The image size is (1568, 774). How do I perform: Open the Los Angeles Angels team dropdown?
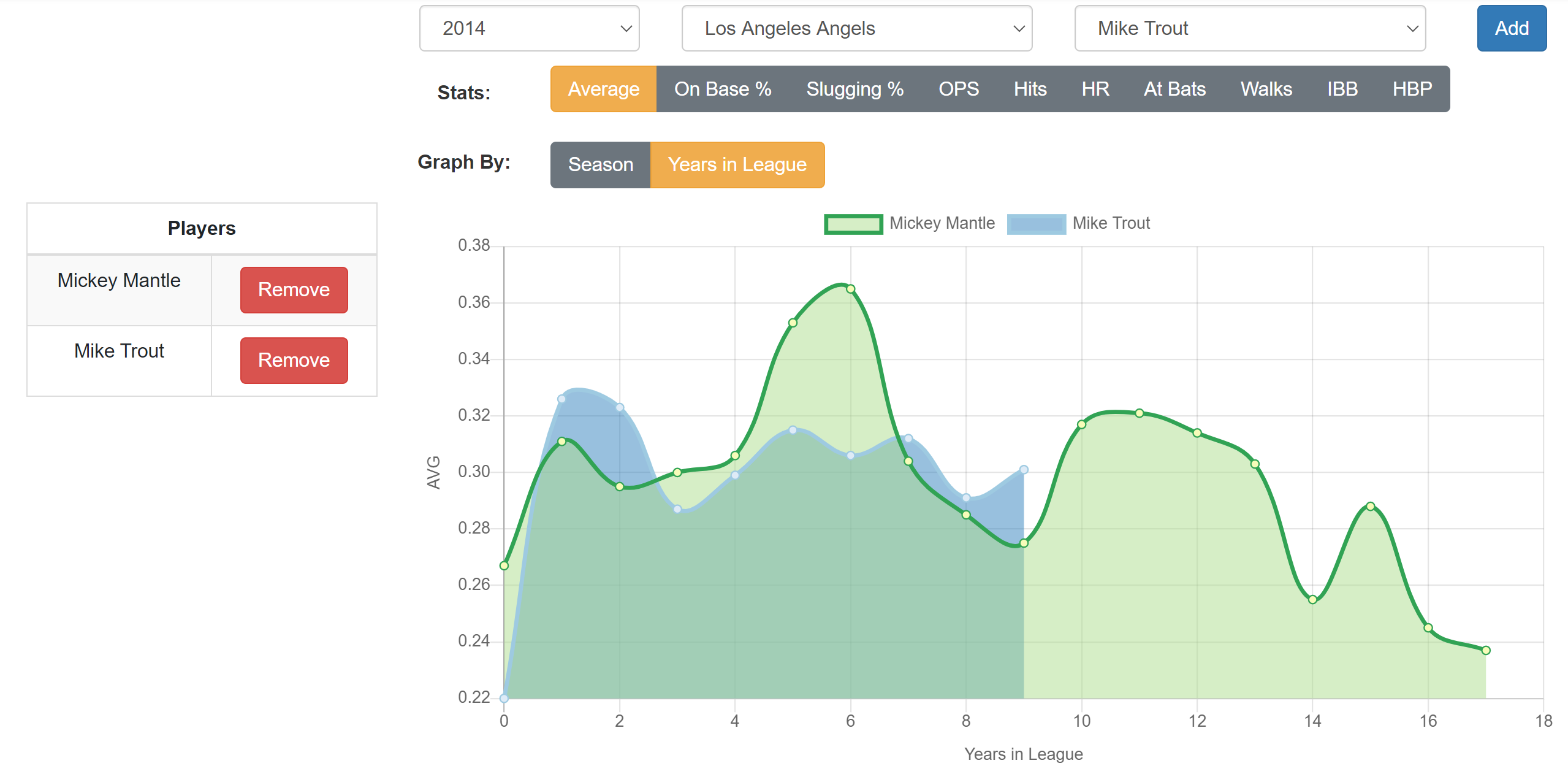[856, 28]
